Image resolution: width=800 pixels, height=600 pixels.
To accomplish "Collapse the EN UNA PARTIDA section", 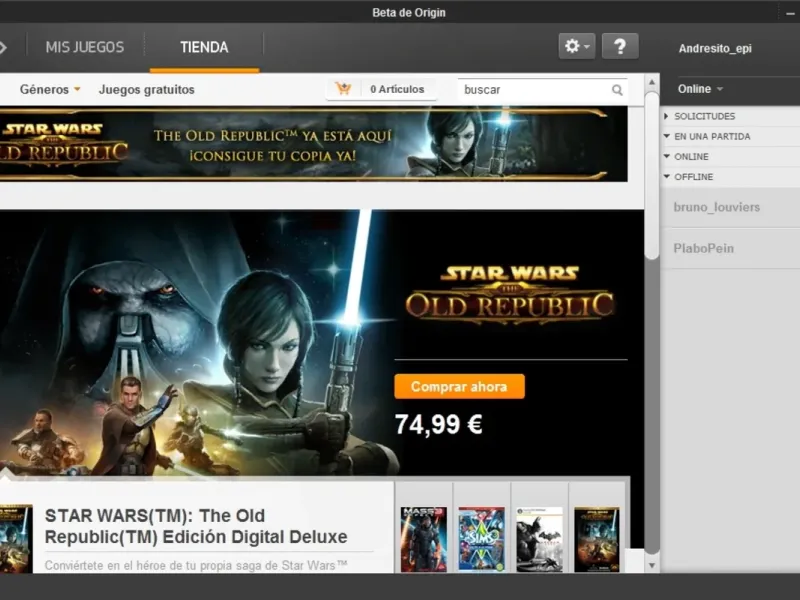I will [730, 136].
